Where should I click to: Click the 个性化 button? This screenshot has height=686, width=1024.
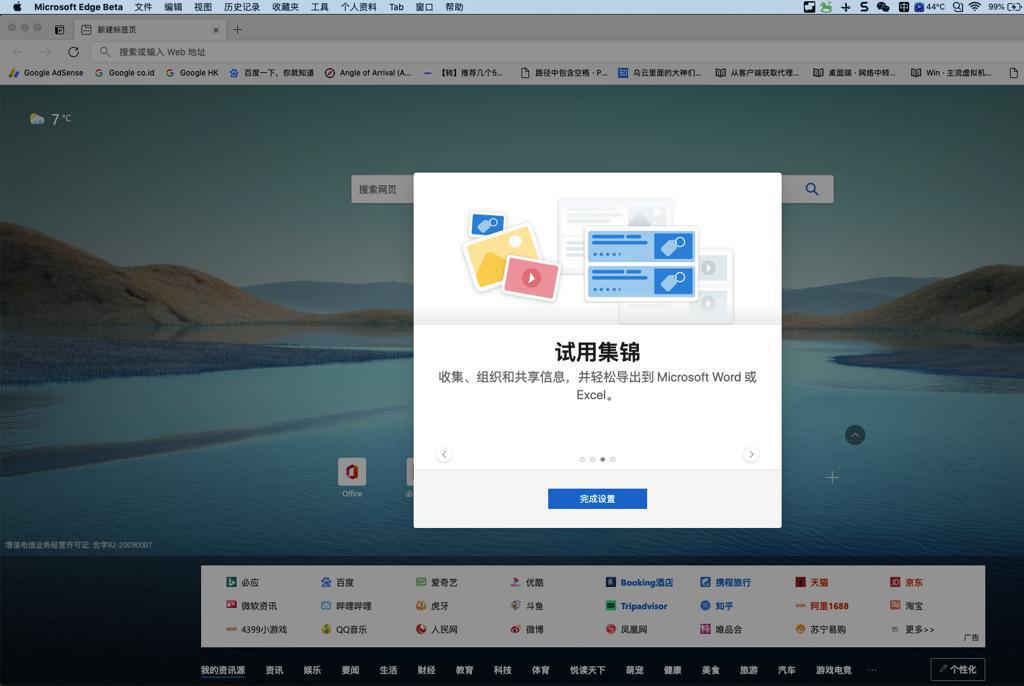click(x=957, y=669)
